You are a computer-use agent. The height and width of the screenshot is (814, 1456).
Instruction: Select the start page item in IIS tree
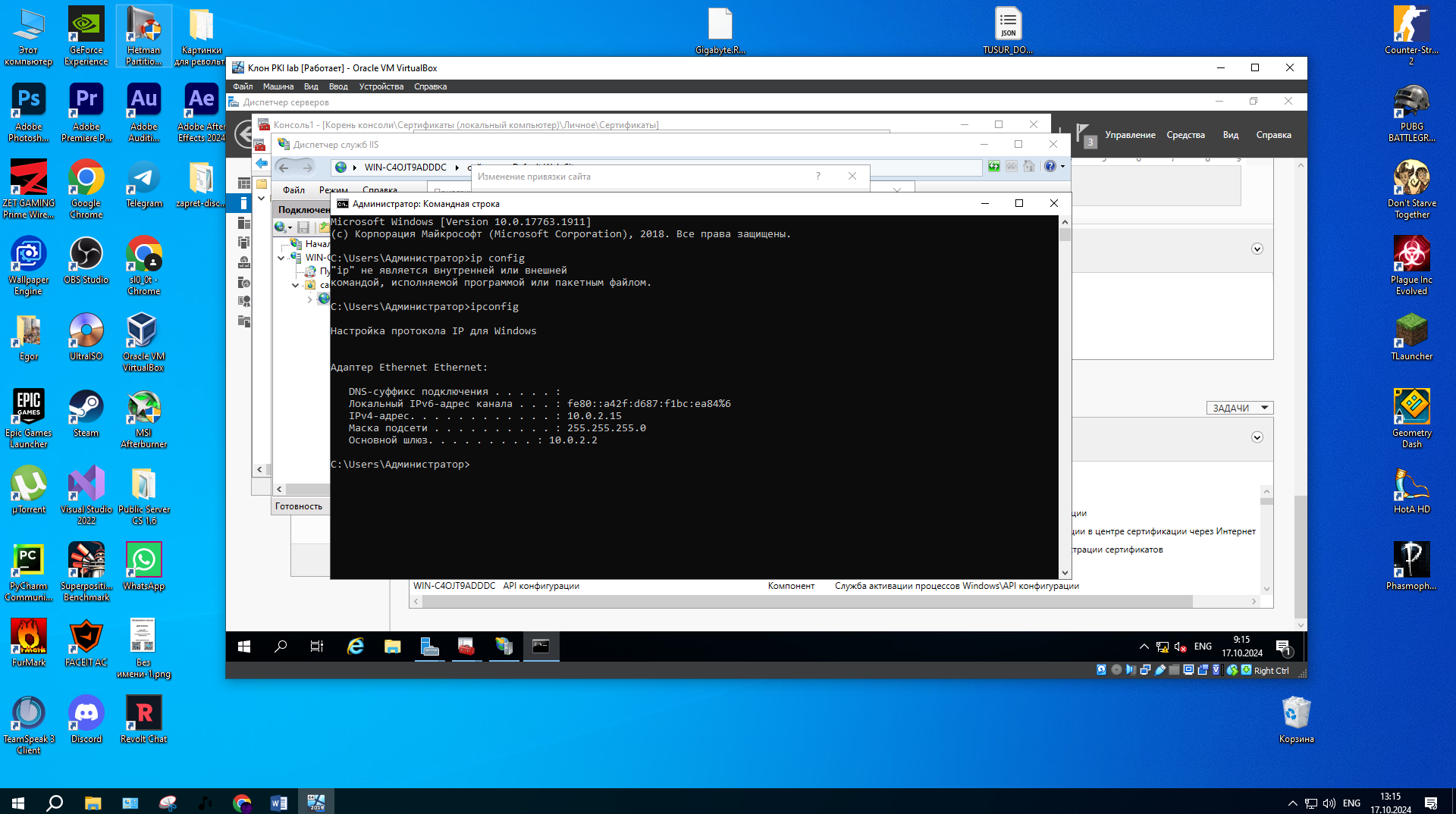310,244
